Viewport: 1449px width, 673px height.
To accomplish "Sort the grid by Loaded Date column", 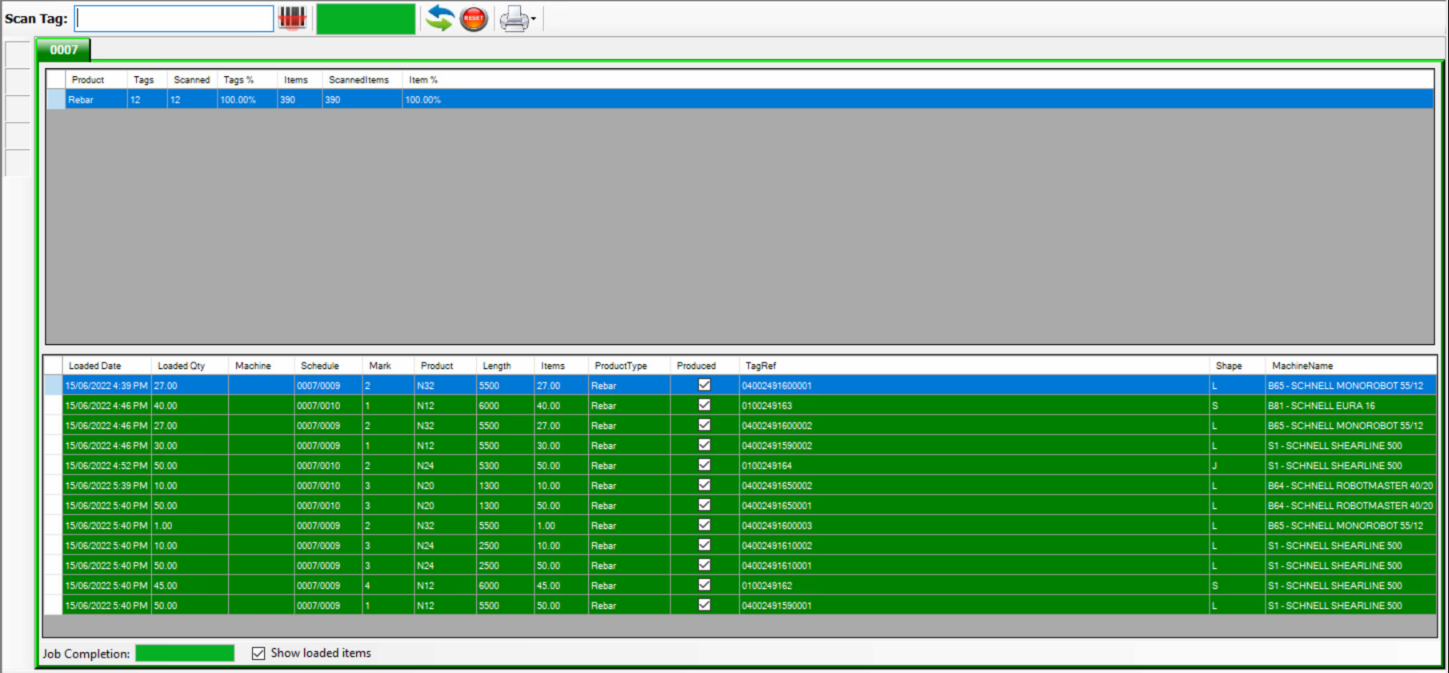I will 95,365.
